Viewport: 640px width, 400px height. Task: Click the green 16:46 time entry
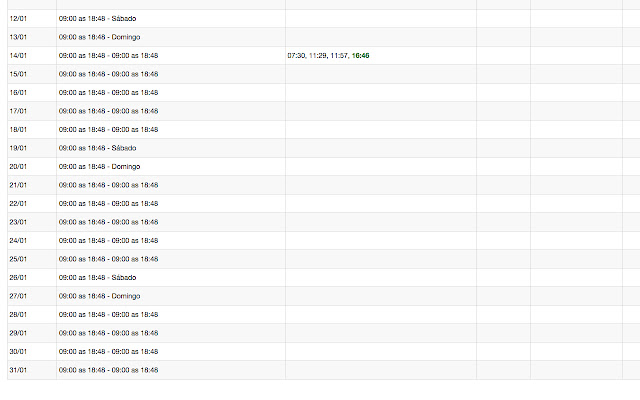tap(360, 56)
